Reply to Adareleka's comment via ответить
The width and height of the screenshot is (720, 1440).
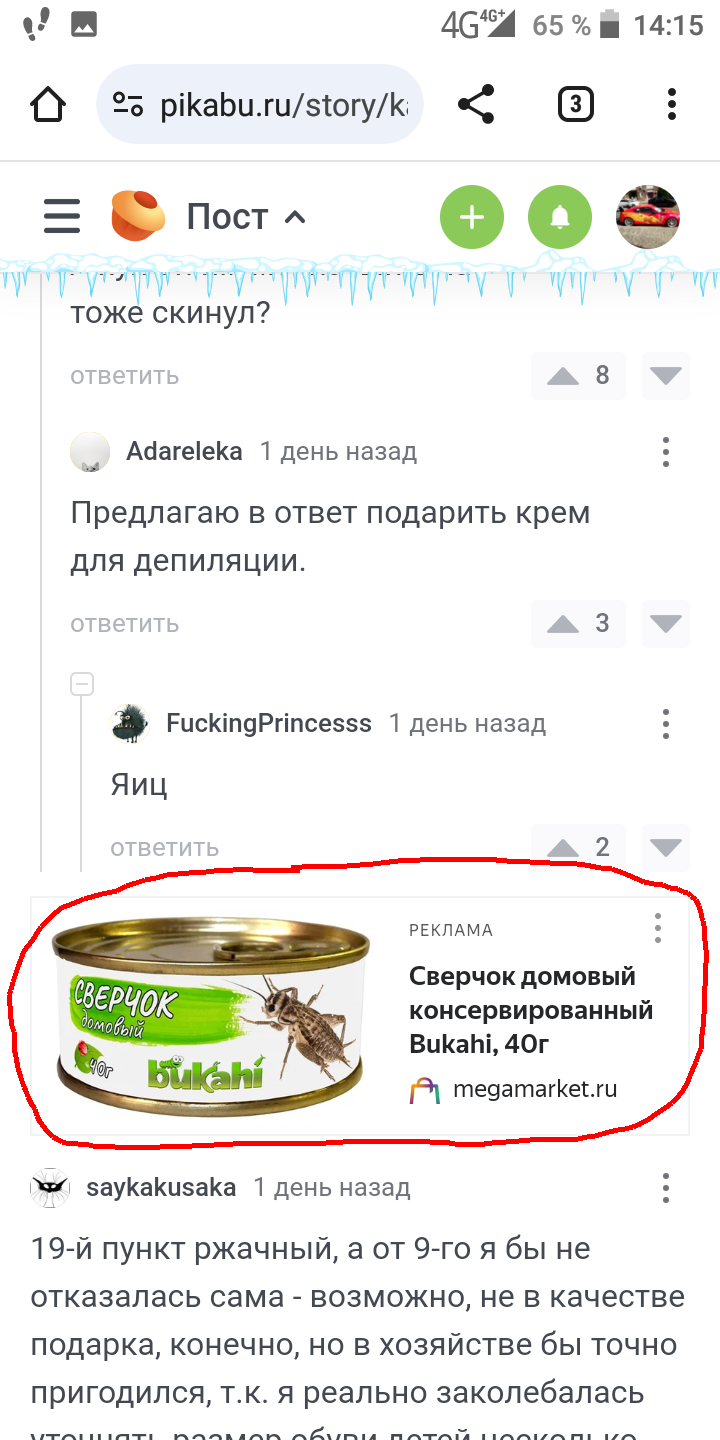click(x=124, y=624)
